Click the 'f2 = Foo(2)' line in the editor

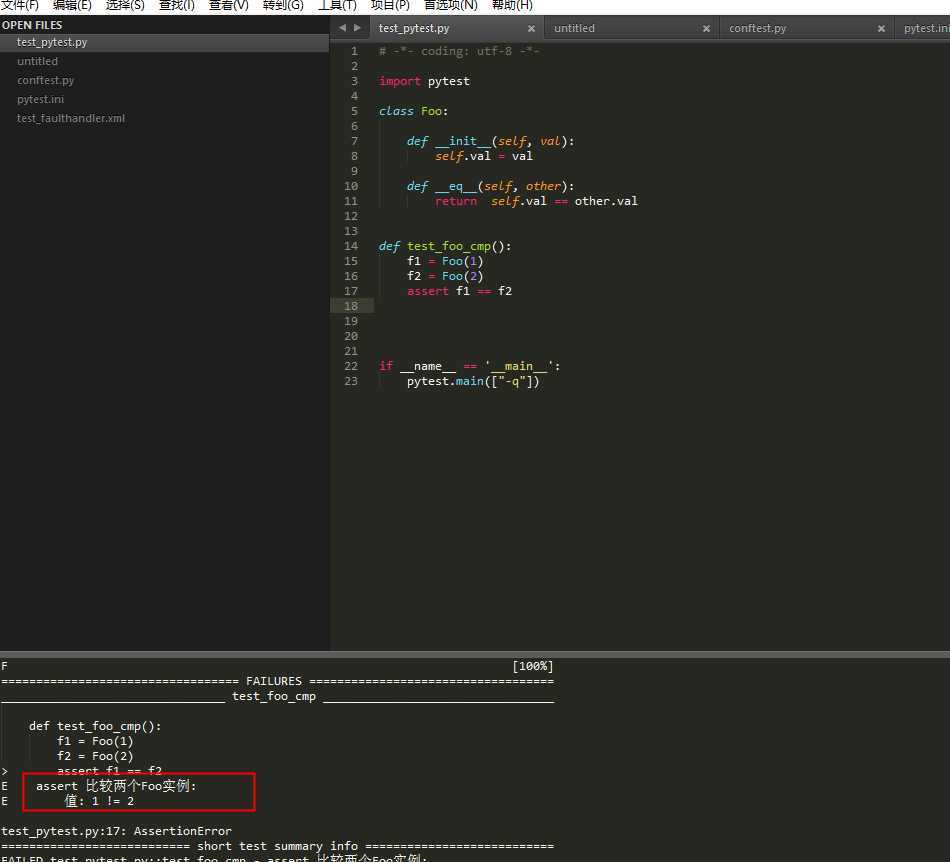click(445, 276)
